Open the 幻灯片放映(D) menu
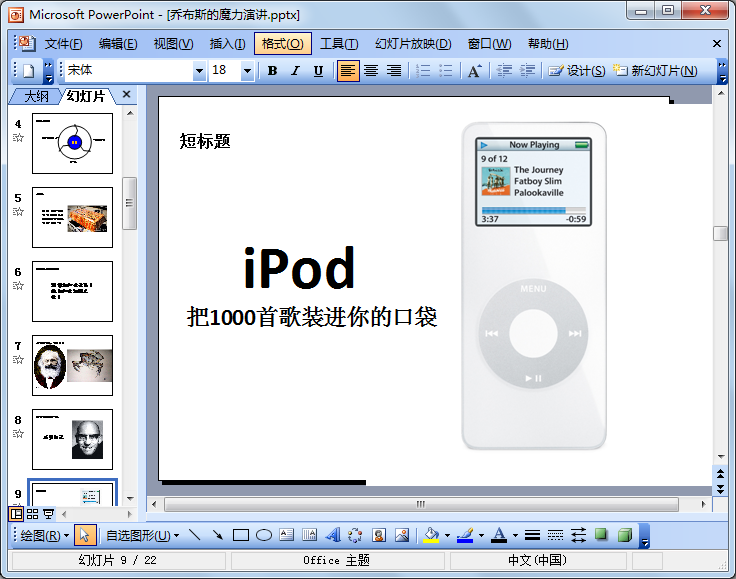 point(413,44)
